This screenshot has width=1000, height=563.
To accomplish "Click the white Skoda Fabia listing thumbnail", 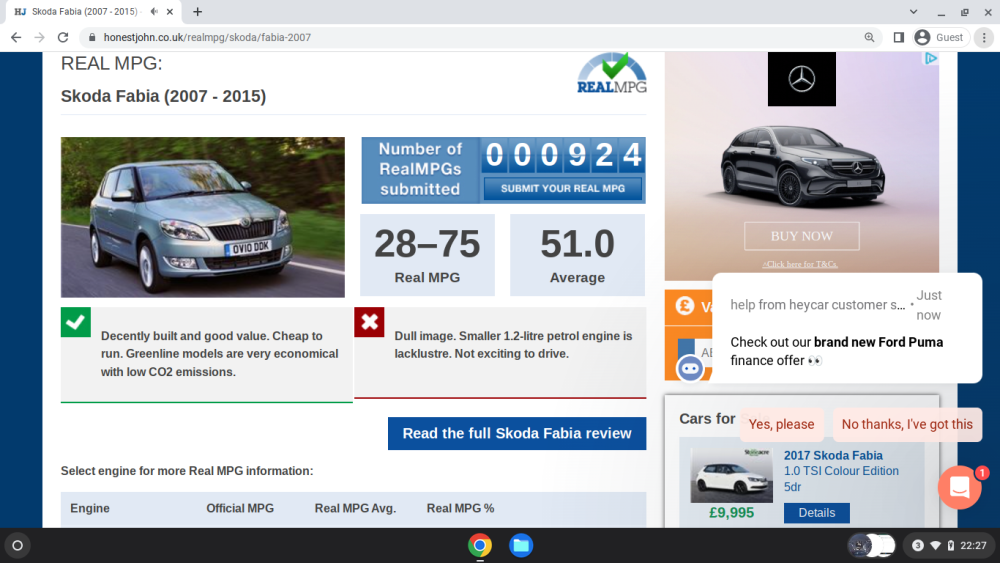I will pyautogui.click(x=732, y=475).
